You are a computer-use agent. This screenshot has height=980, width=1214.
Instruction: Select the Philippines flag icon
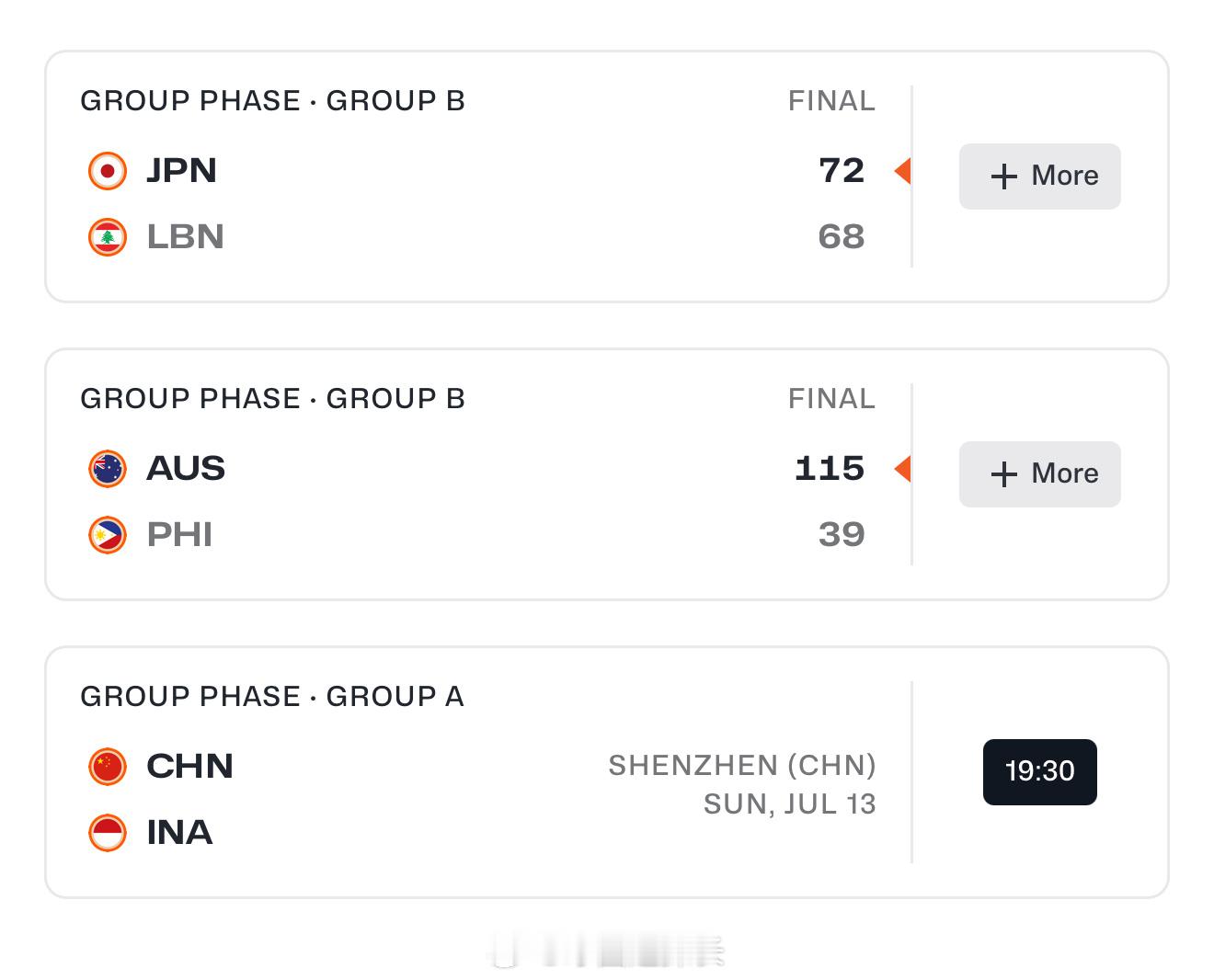pos(107,535)
